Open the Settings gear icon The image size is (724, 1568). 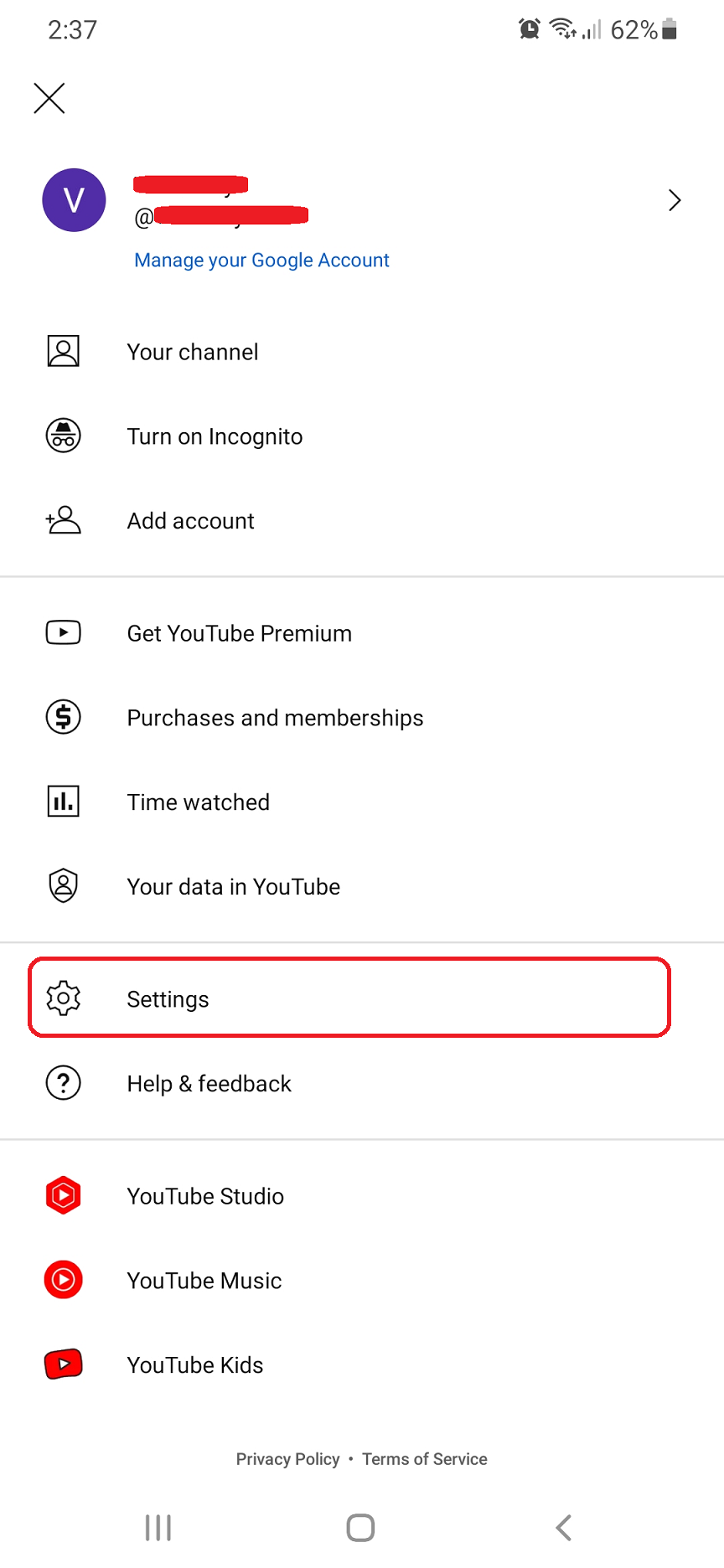click(x=63, y=998)
